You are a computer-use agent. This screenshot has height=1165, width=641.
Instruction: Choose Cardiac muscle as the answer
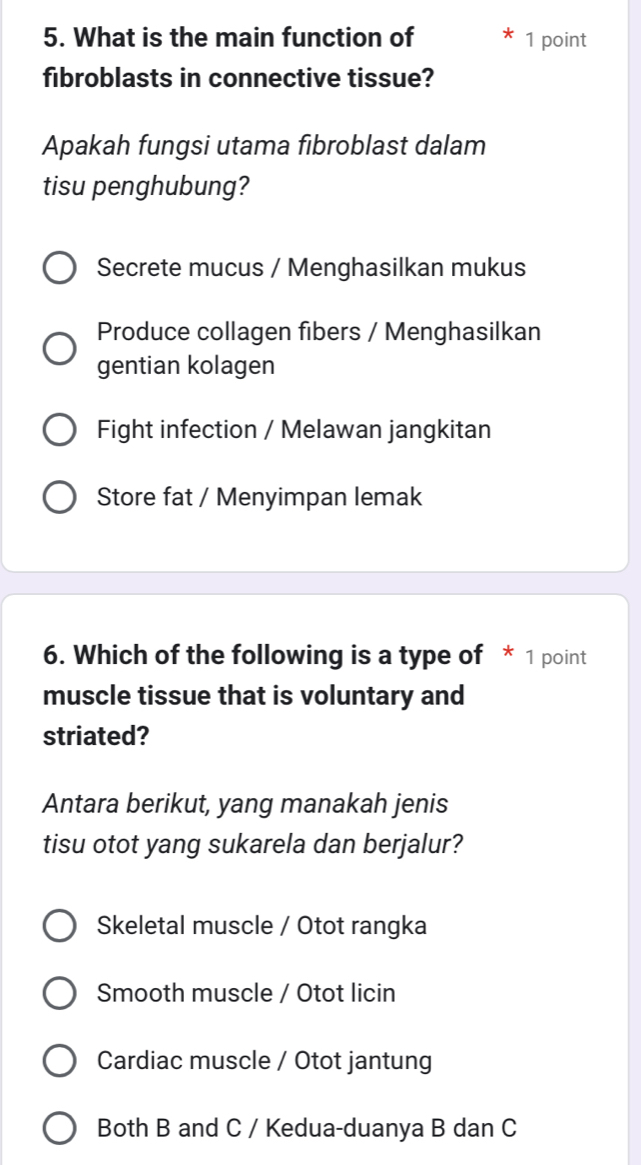tap(60, 1061)
